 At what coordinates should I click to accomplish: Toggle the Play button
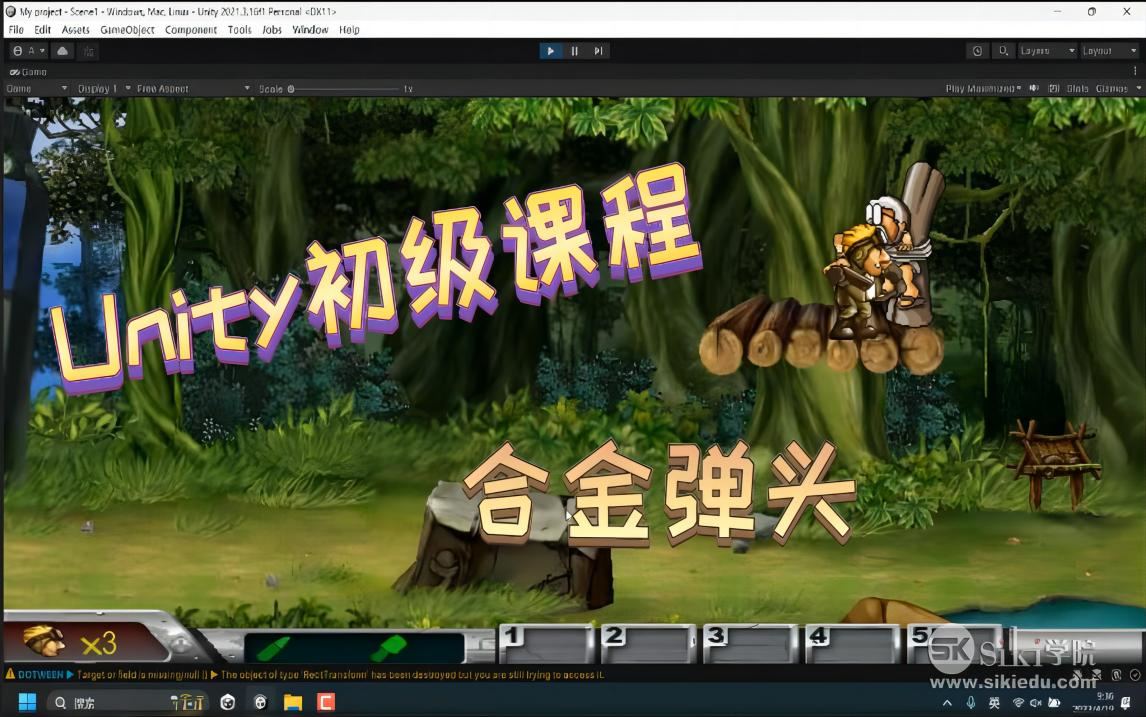550,50
